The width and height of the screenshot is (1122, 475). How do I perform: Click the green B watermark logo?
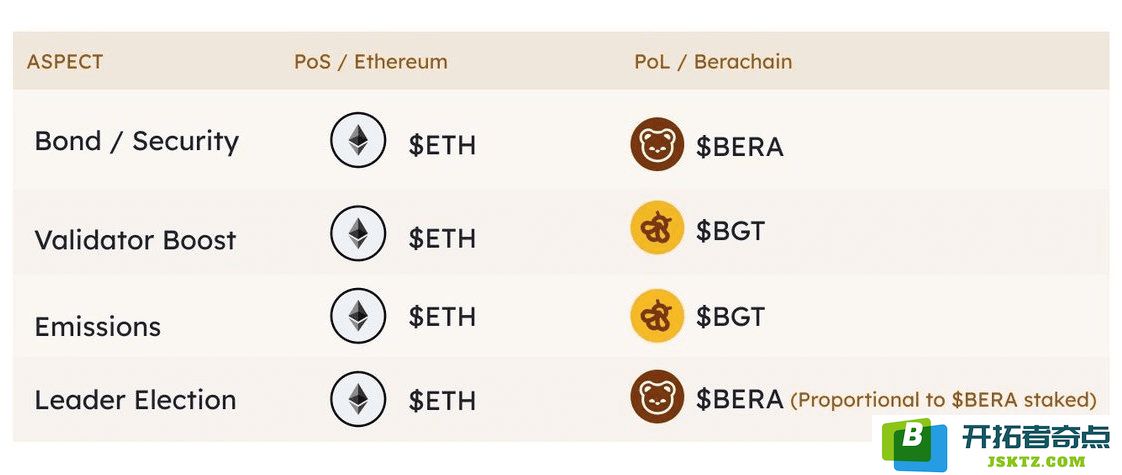914,444
